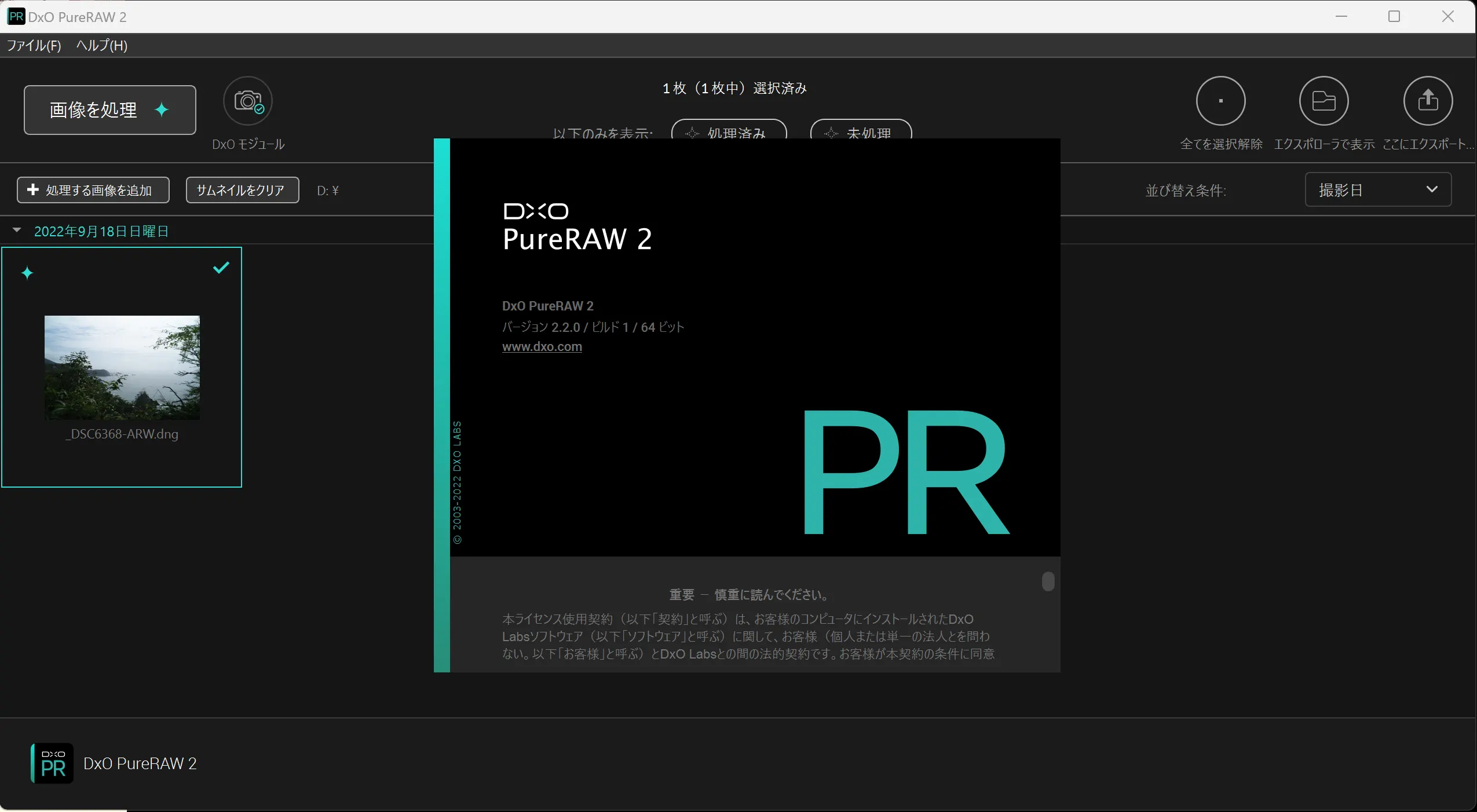The image size is (1477, 812).
Task: Open the www.dxo.com link
Action: (542, 346)
